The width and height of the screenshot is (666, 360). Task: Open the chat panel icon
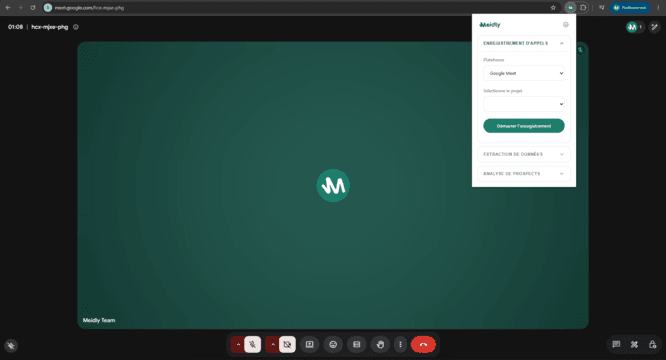616,344
